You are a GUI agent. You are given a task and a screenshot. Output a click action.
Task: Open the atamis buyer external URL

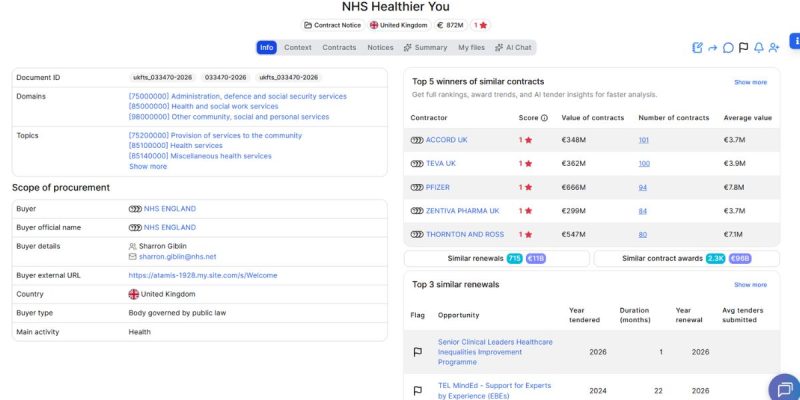coord(203,276)
